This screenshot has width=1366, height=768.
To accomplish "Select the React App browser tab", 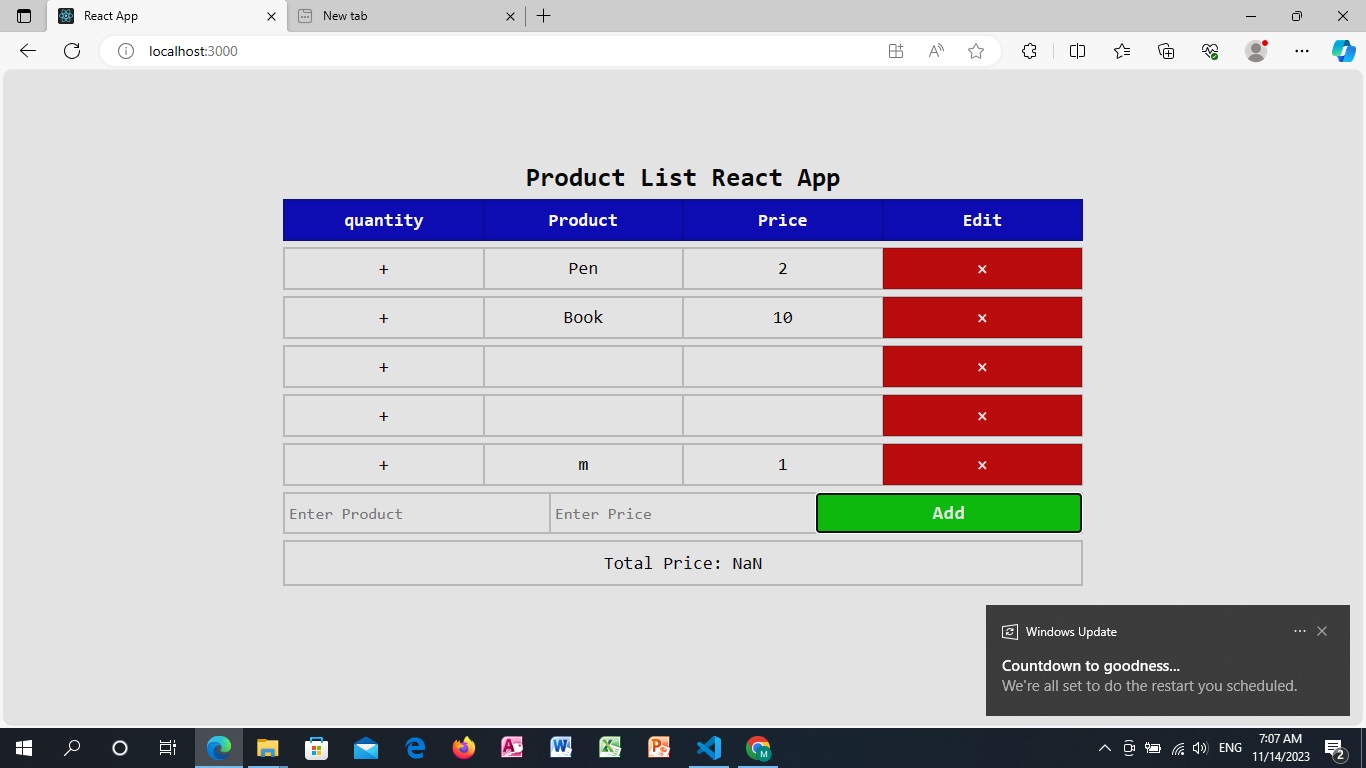I will pyautogui.click(x=165, y=16).
